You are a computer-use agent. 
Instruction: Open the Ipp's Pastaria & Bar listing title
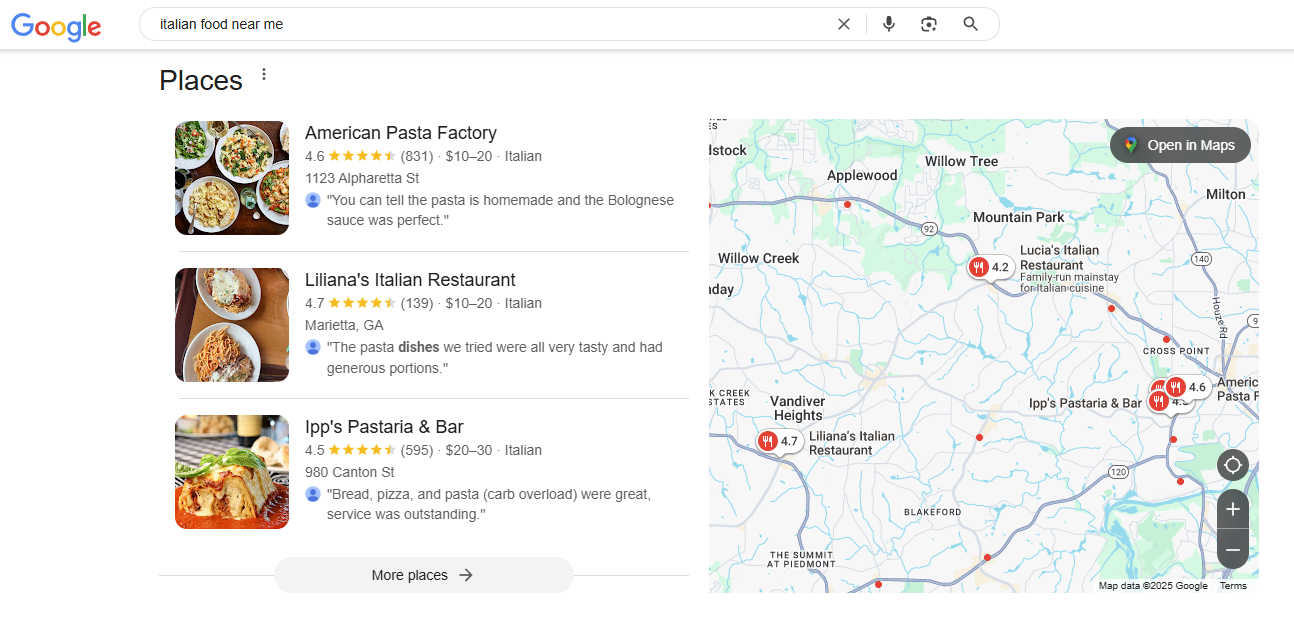pos(384,427)
